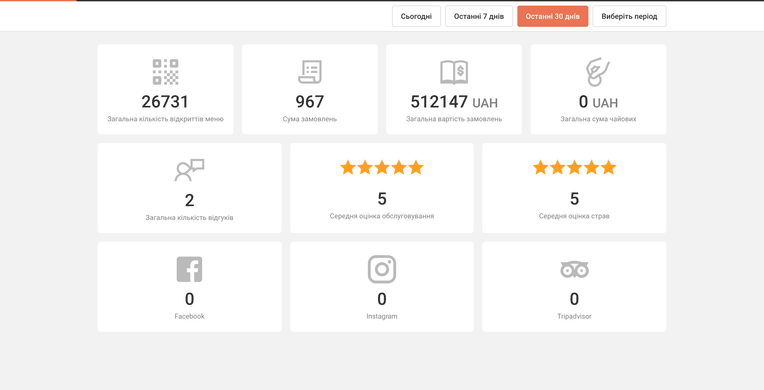Click the QR code menu openings icon

pos(165,72)
